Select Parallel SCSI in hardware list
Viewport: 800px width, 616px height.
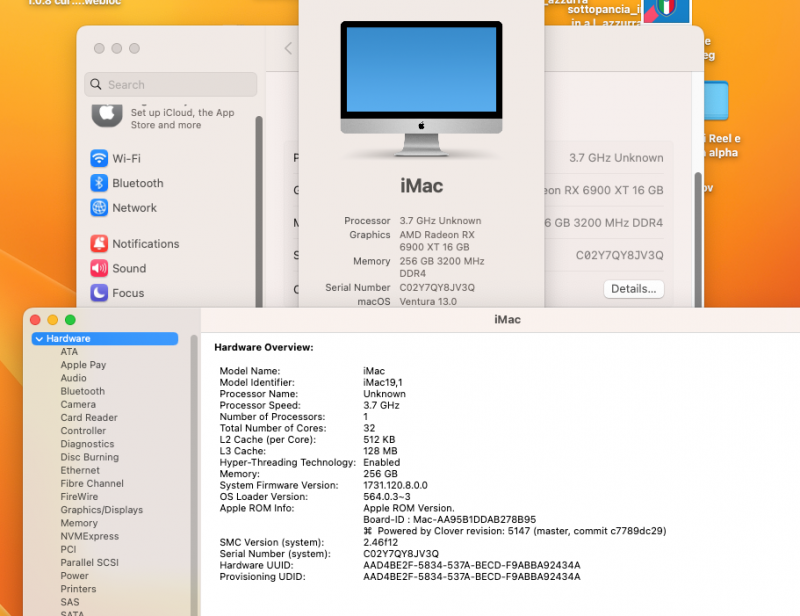[x=89, y=562]
